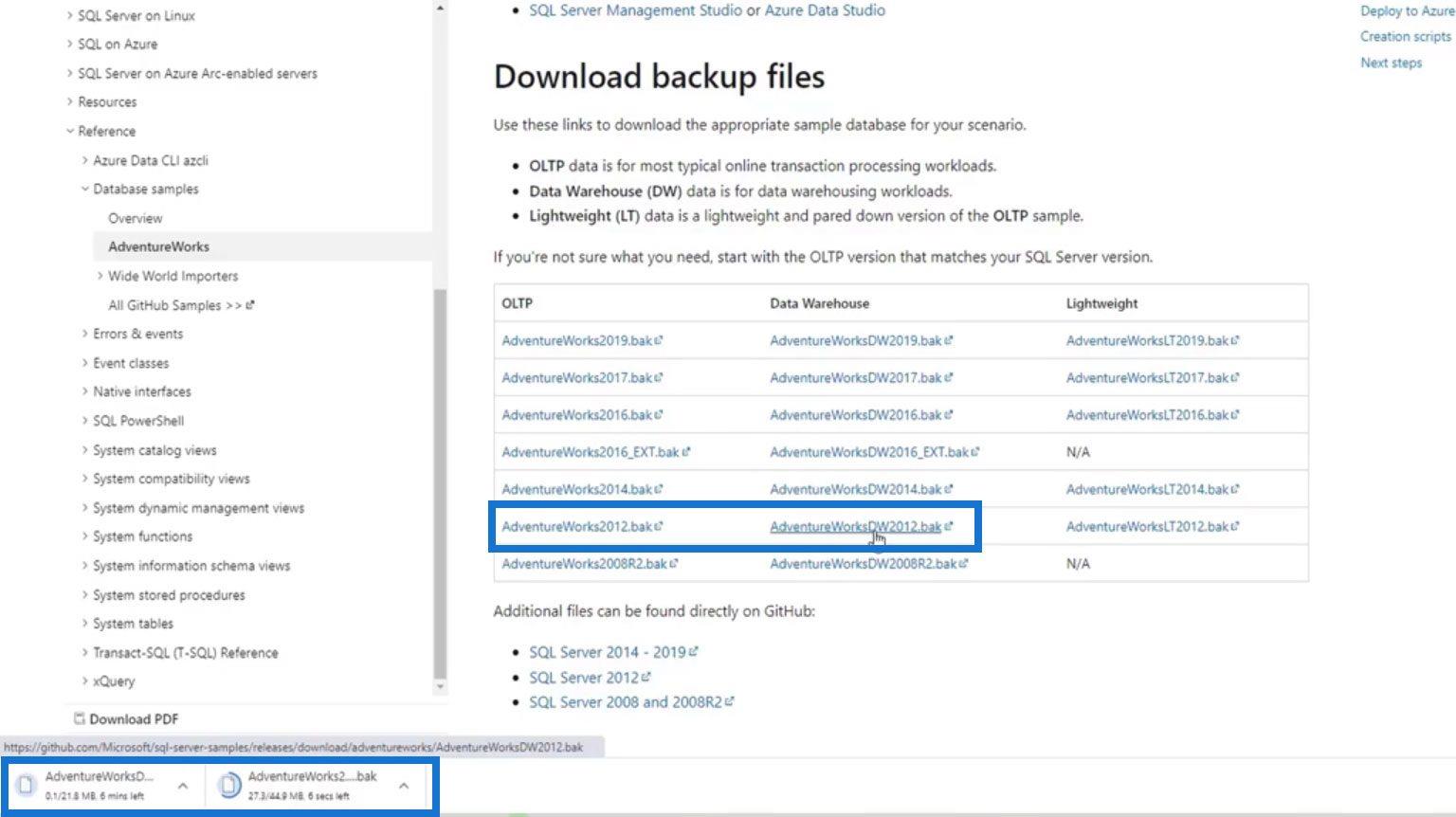
Task: Expand System dynamic management views
Action: point(84,508)
